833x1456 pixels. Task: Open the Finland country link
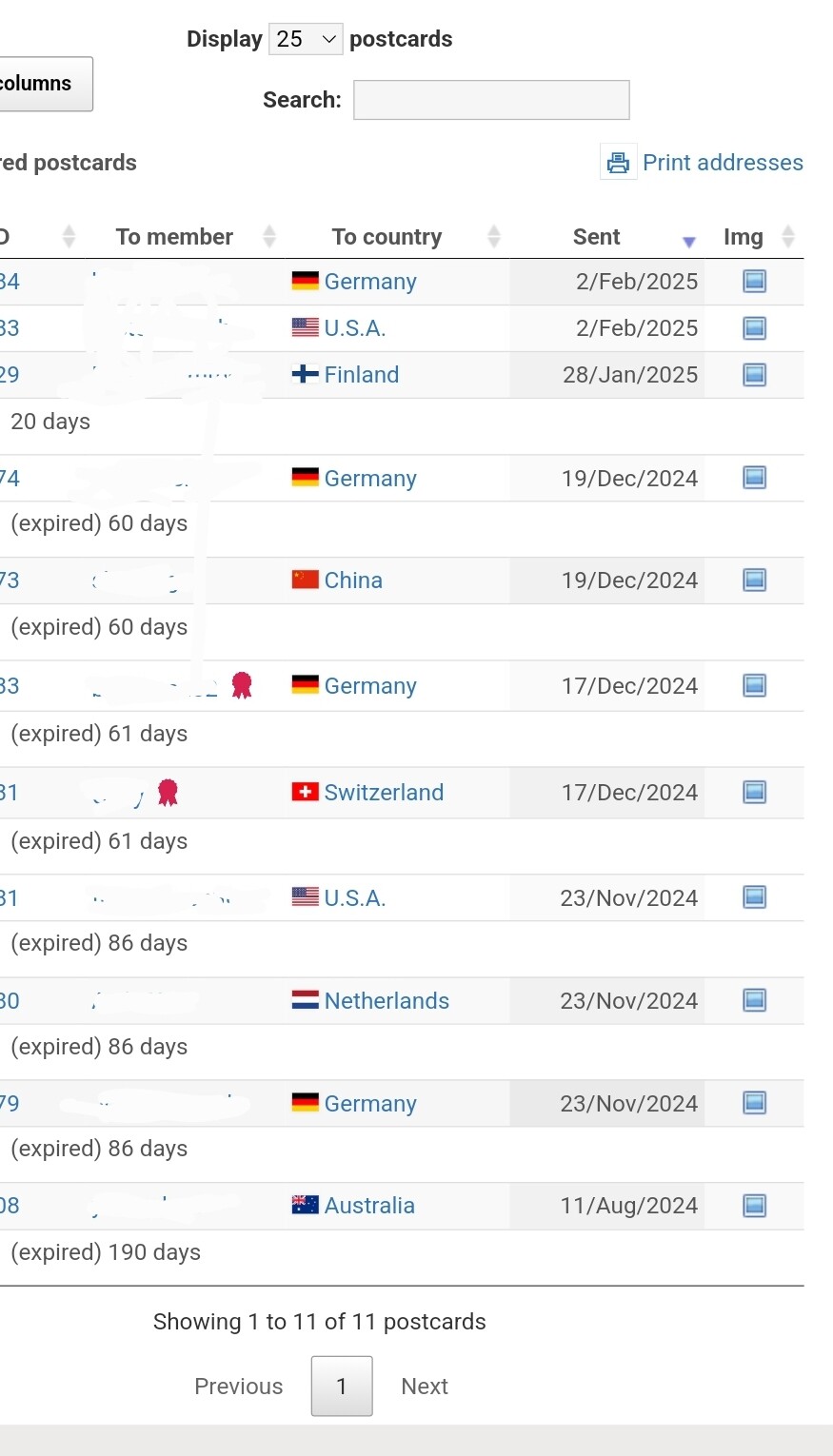361,375
